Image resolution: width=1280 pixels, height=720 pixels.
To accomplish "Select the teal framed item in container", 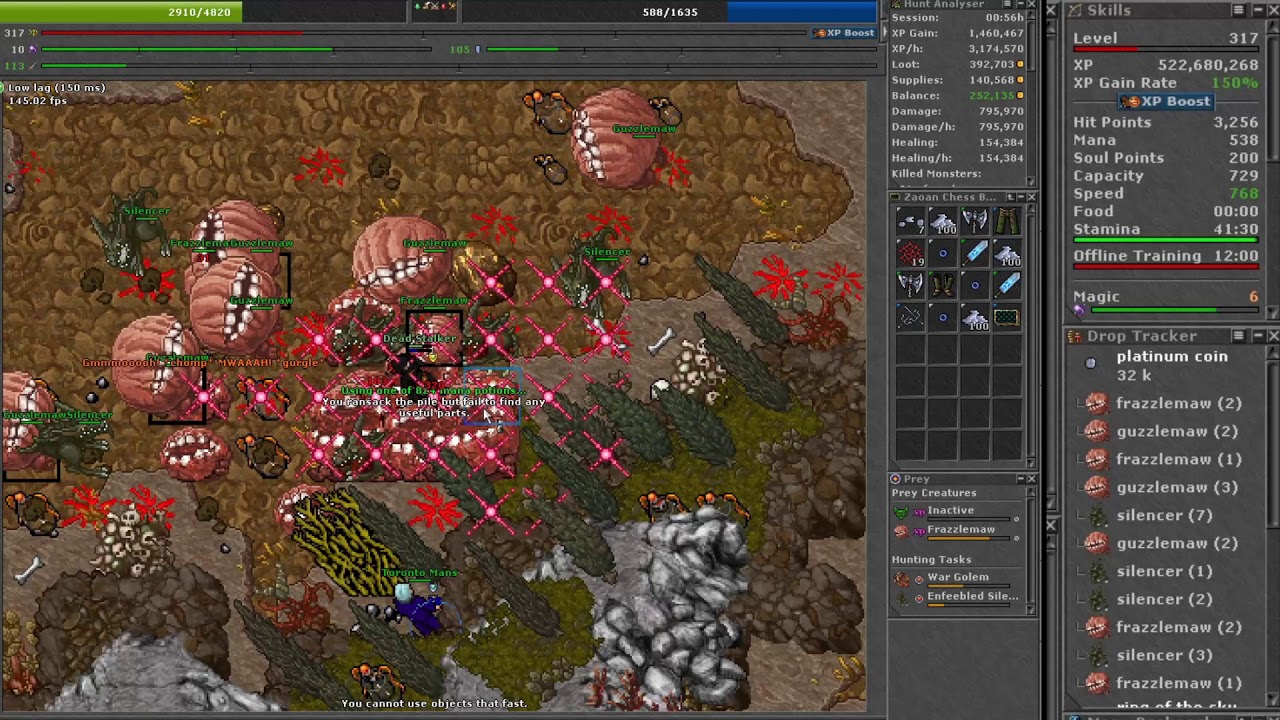I will 1006,318.
